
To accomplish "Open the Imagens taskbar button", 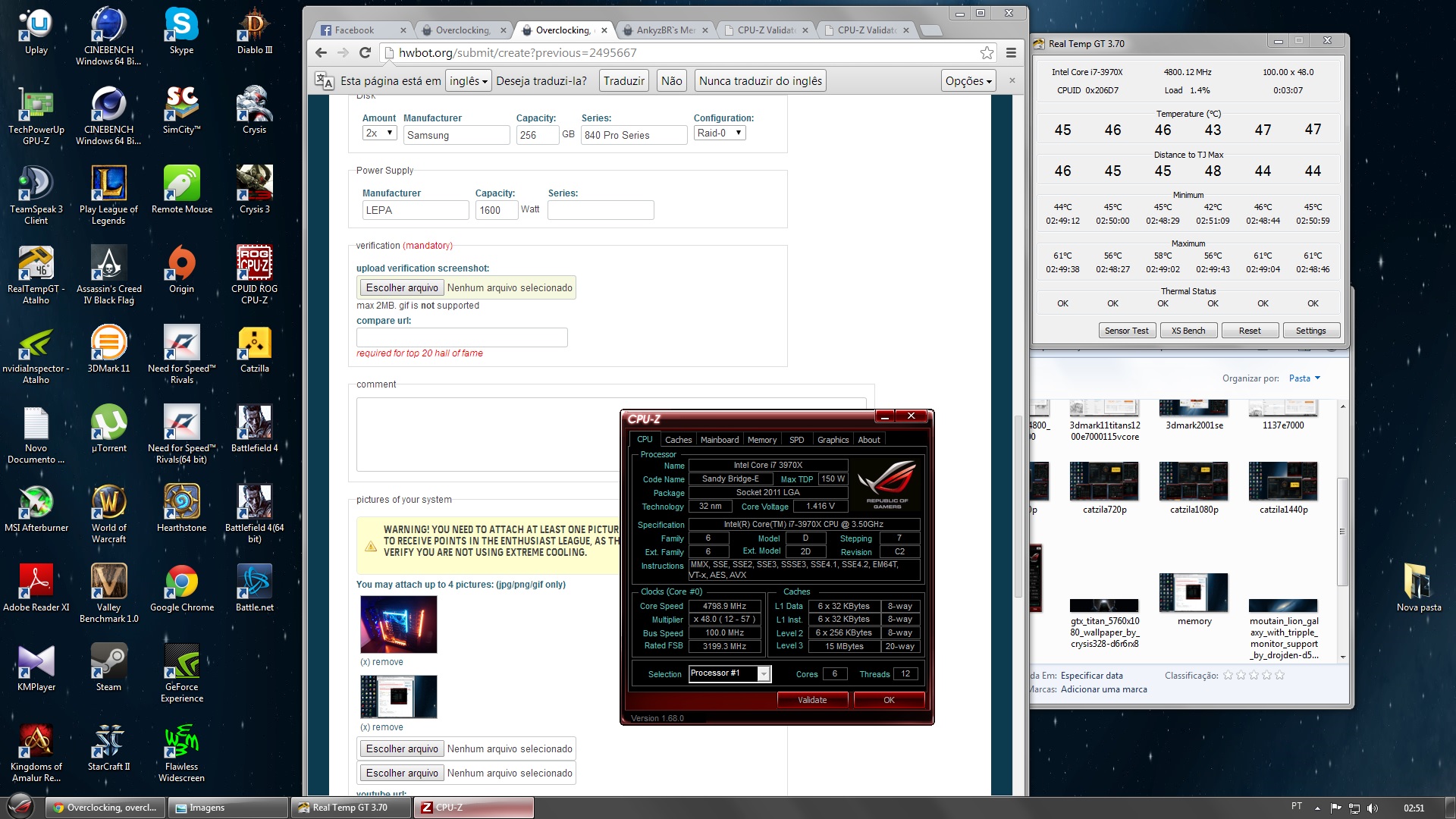I will (227, 807).
